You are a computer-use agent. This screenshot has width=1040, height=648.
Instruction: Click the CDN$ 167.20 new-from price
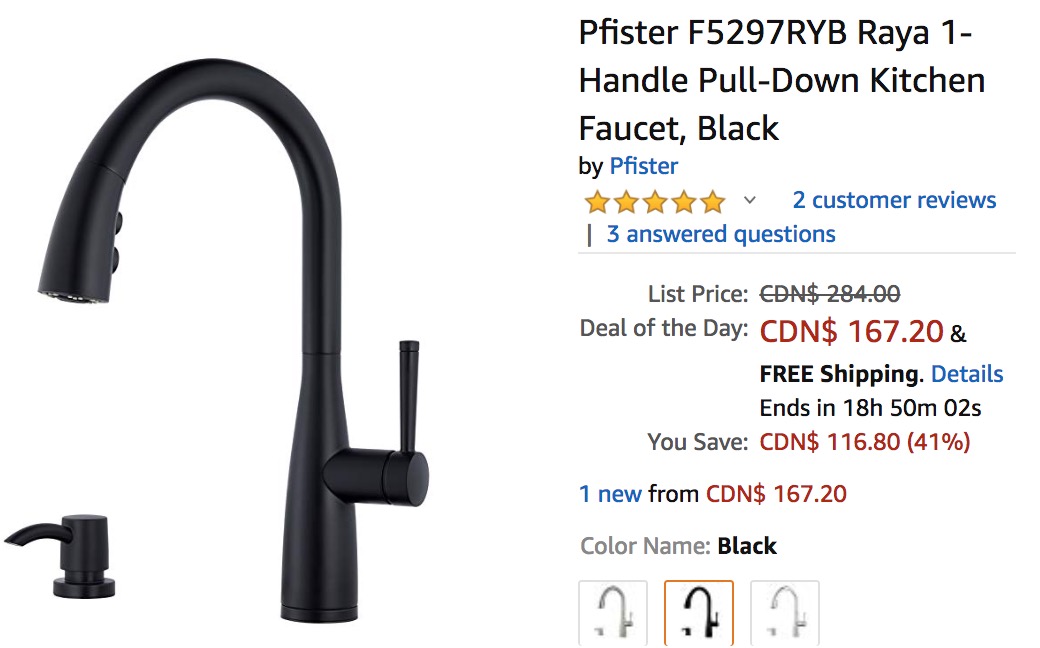[776, 494]
